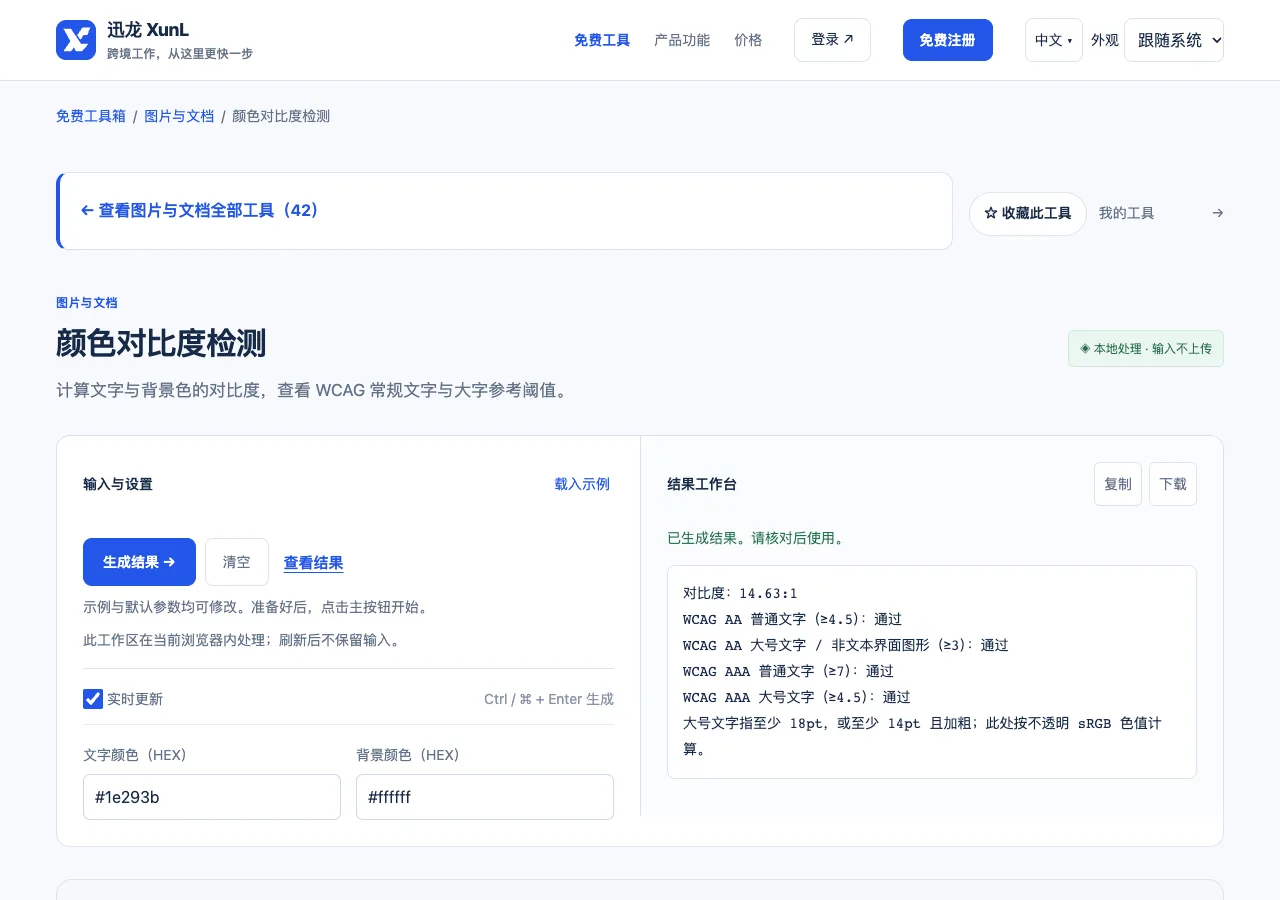Click the arrow next to 我的工具
The height and width of the screenshot is (900, 1280).
click(1217, 213)
